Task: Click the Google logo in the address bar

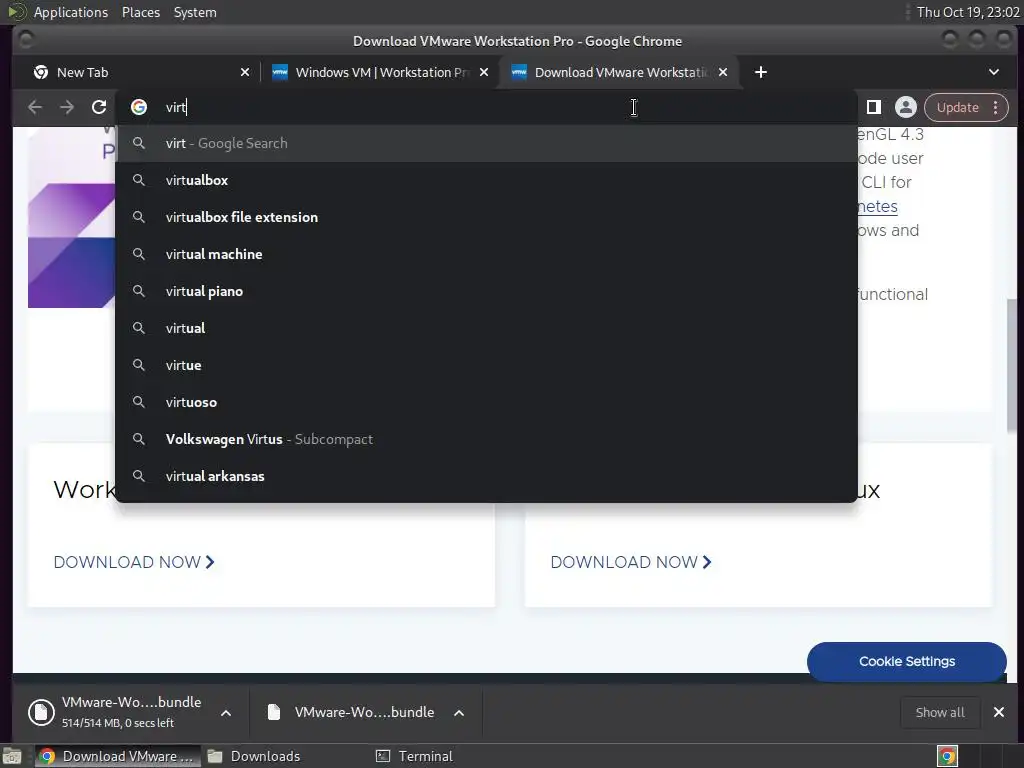Action: click(x=138, y=107)
